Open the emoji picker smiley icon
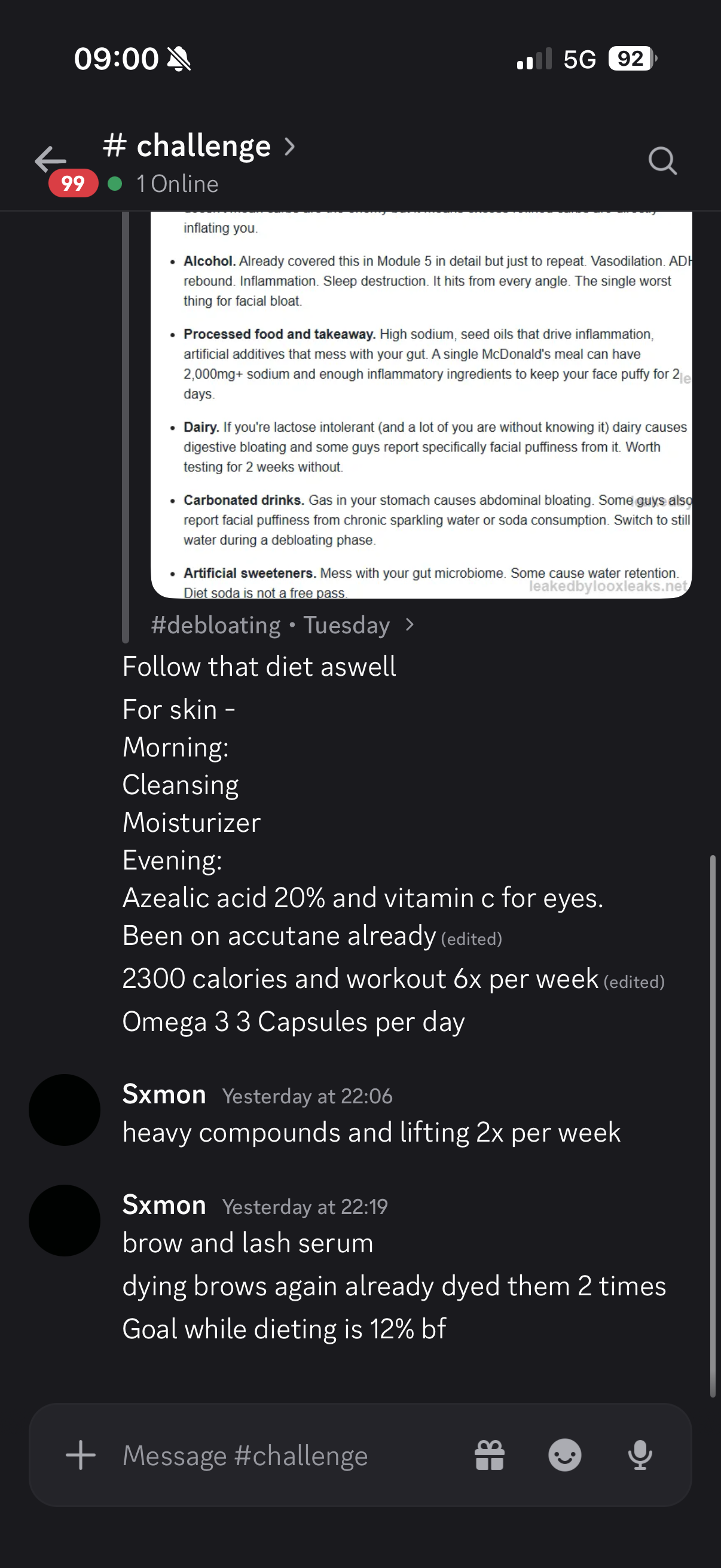 tap(564, 1456)
